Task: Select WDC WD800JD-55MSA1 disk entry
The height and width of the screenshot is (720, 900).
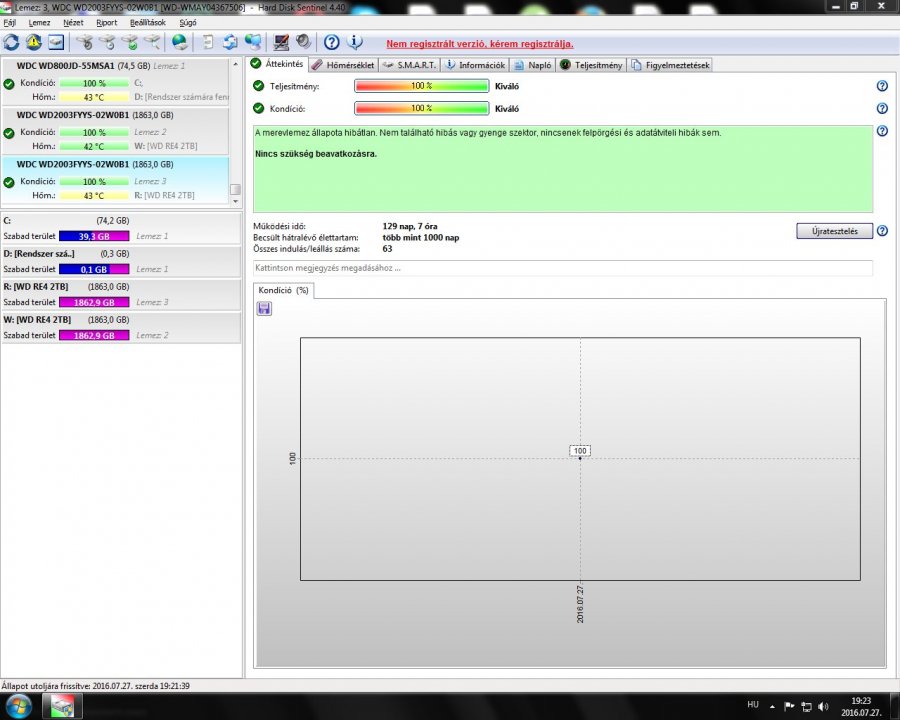Action: click(115, 81)
